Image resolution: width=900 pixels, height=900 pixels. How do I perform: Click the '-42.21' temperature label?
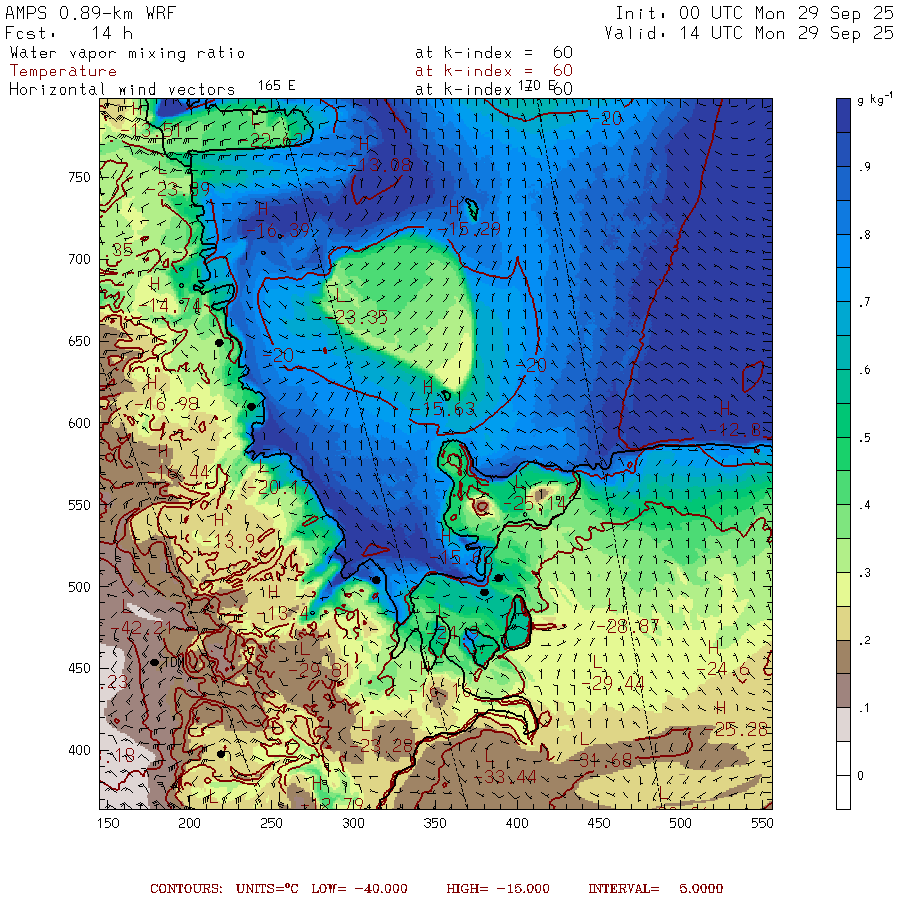pos(139,627)
